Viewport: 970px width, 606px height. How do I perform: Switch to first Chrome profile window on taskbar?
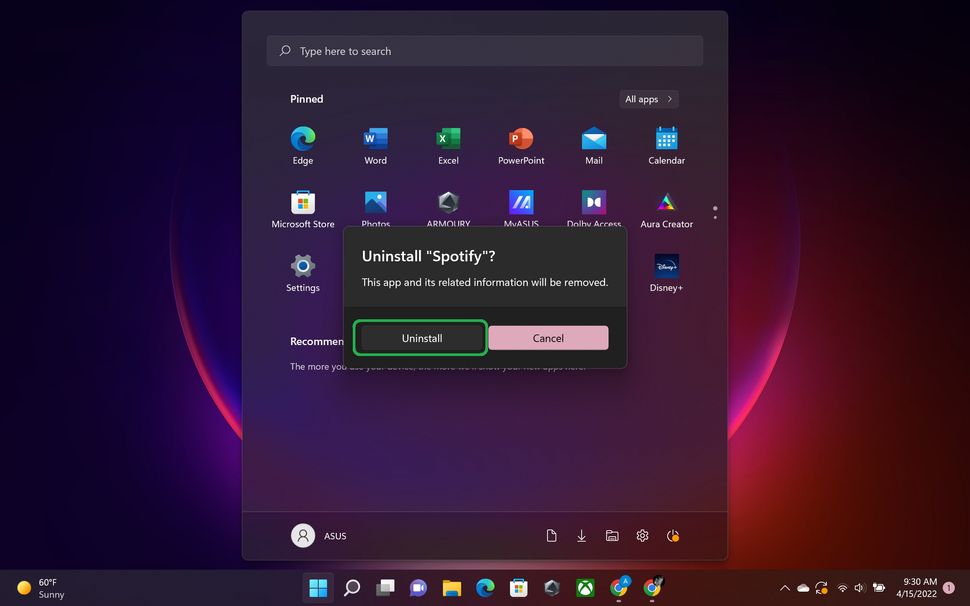pyautogui.click(x=619, y=587)
